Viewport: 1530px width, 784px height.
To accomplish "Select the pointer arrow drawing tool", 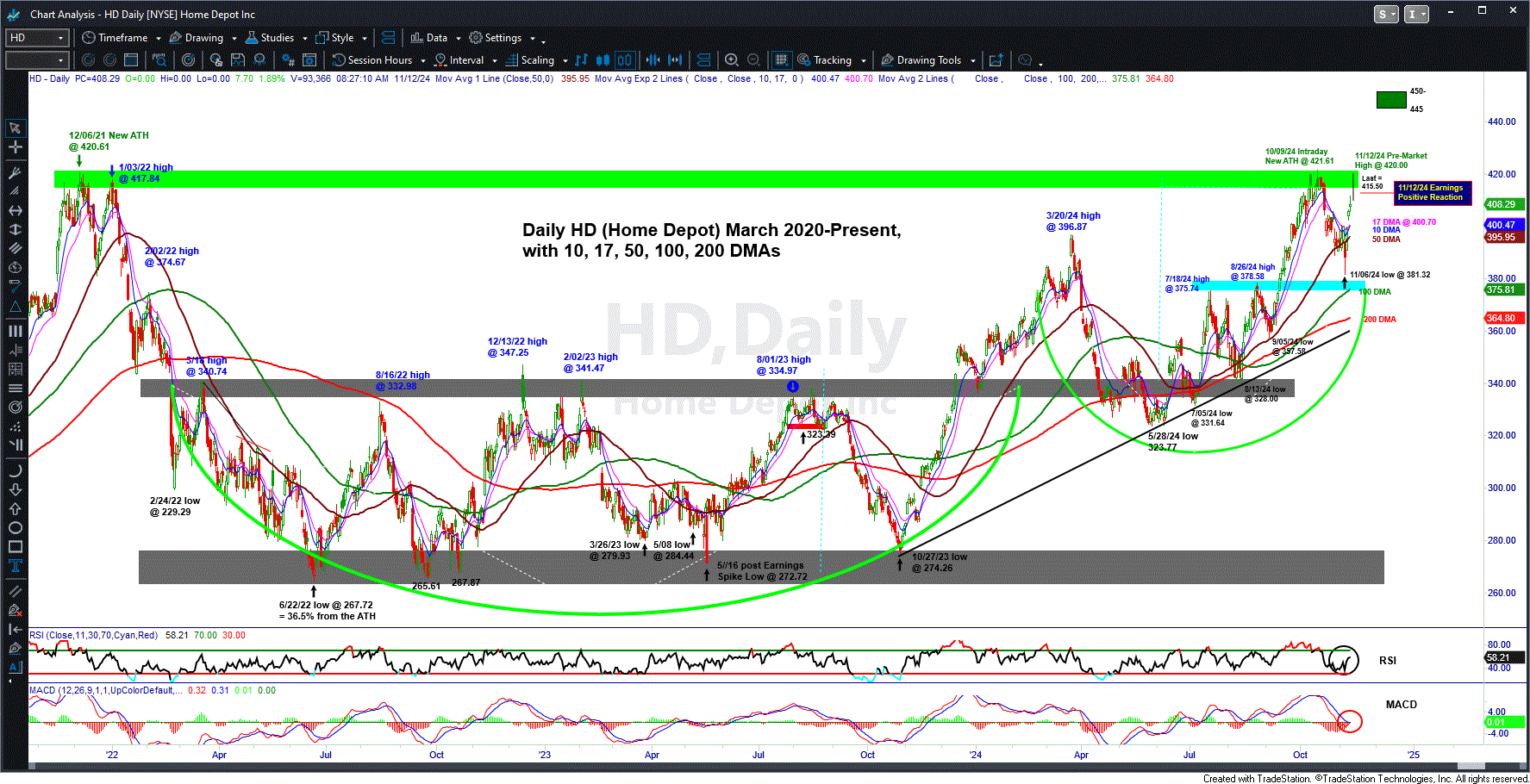I will tap(15, 128).
